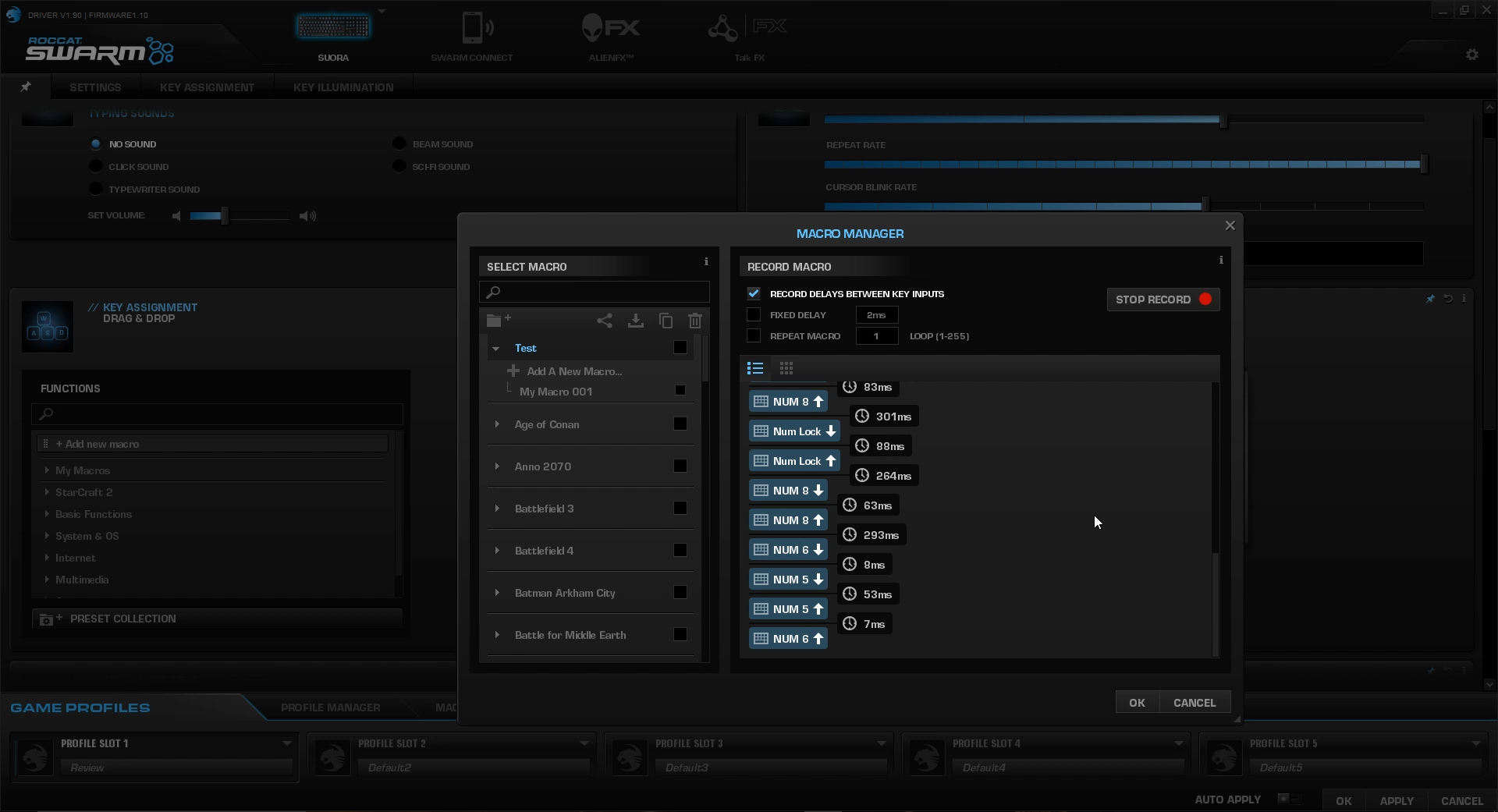Tick the Test folder checkbox
Image resolution: width=1498 pixels, height=812 pixels.
click(x=680, y=347)
